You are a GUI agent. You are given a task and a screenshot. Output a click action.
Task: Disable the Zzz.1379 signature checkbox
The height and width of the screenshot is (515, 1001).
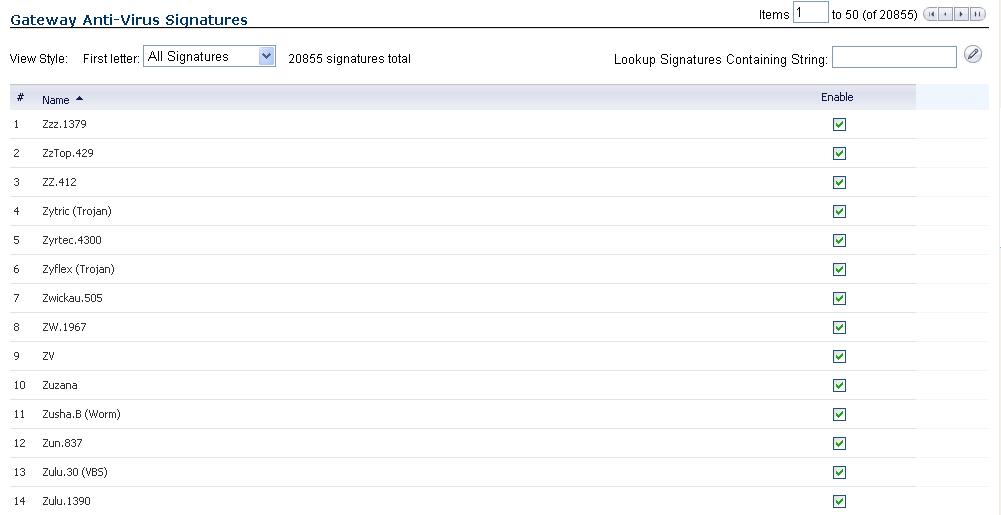click(x=839, y=125)
